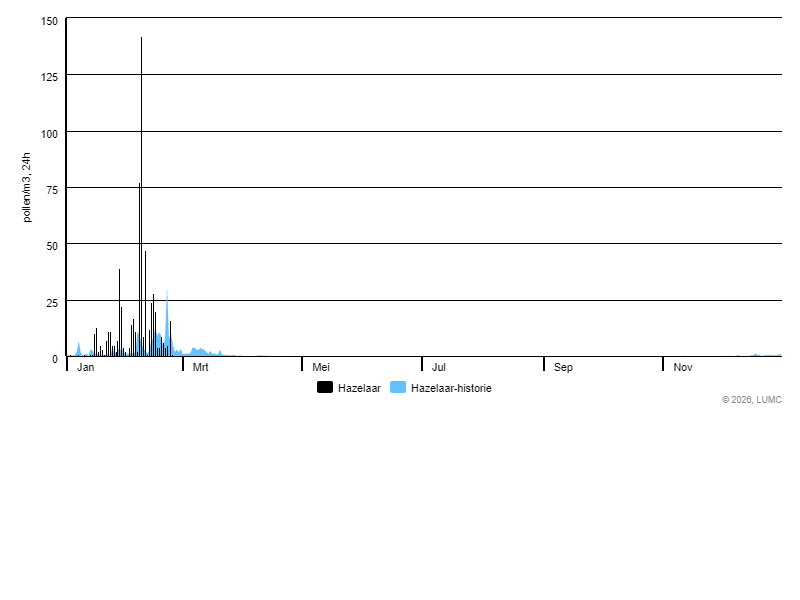Click the Jul month axis label
800x600 pixels.
[x=438, y=368]
